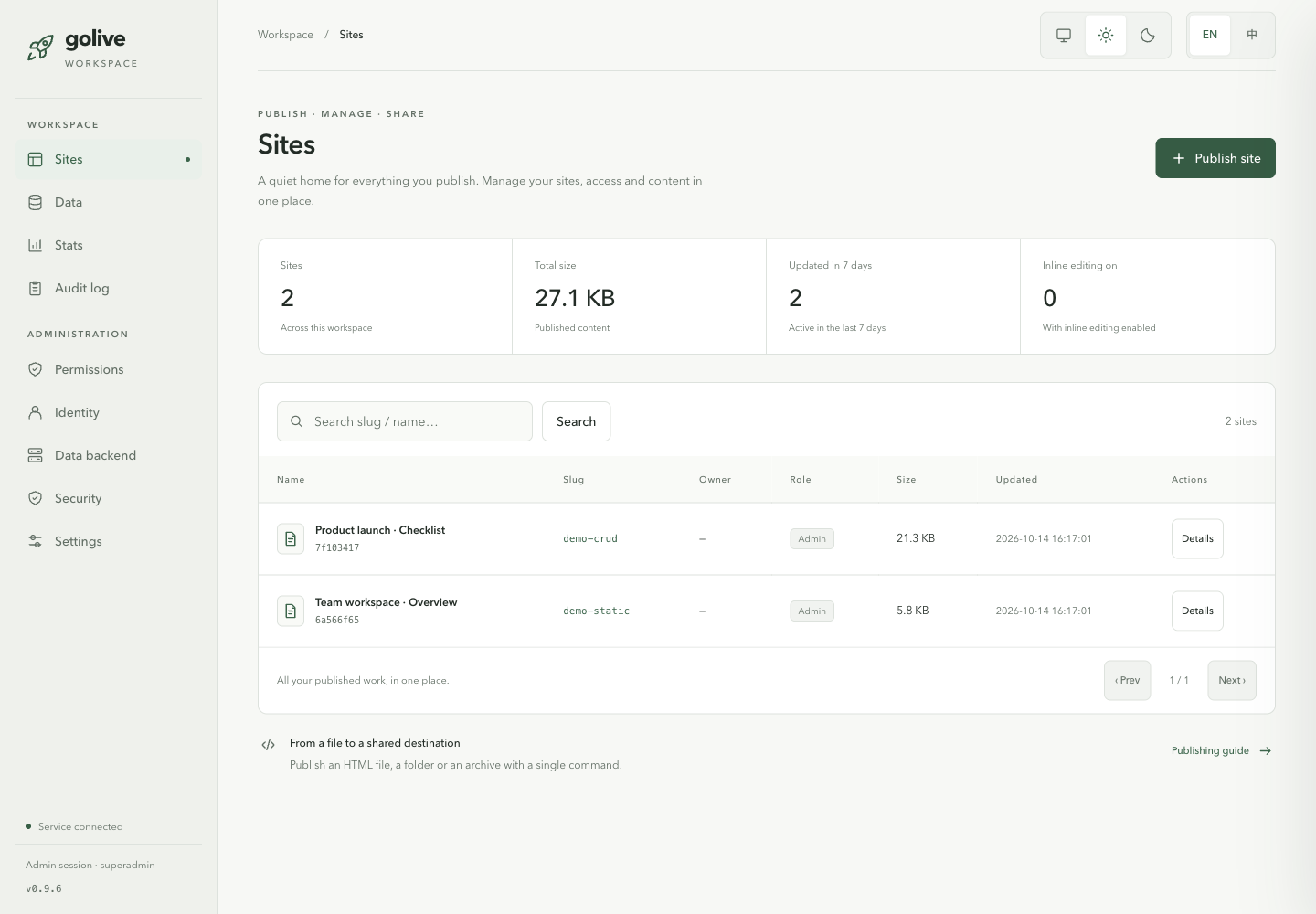Open Details for Team workspace · Overview
1316x914 pixels.
[1197, 611]
